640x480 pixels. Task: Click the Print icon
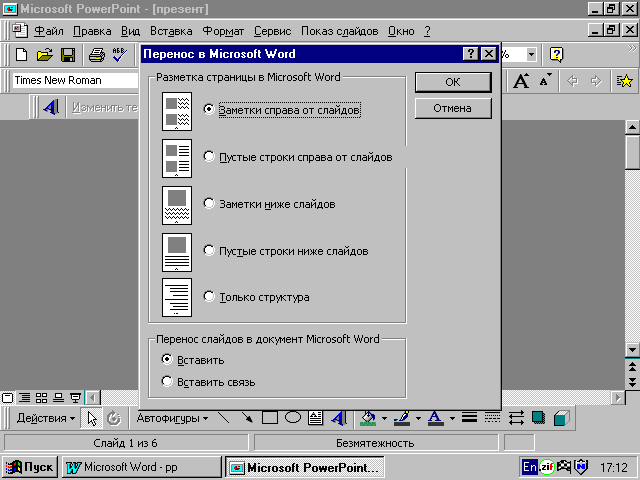(97, 54)
